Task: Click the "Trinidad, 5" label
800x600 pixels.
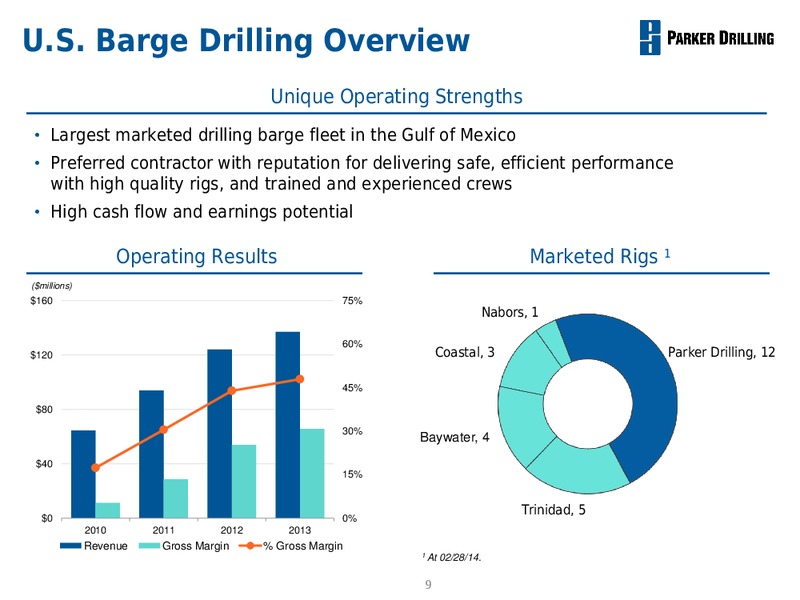Action: click(x=554, y=510)
